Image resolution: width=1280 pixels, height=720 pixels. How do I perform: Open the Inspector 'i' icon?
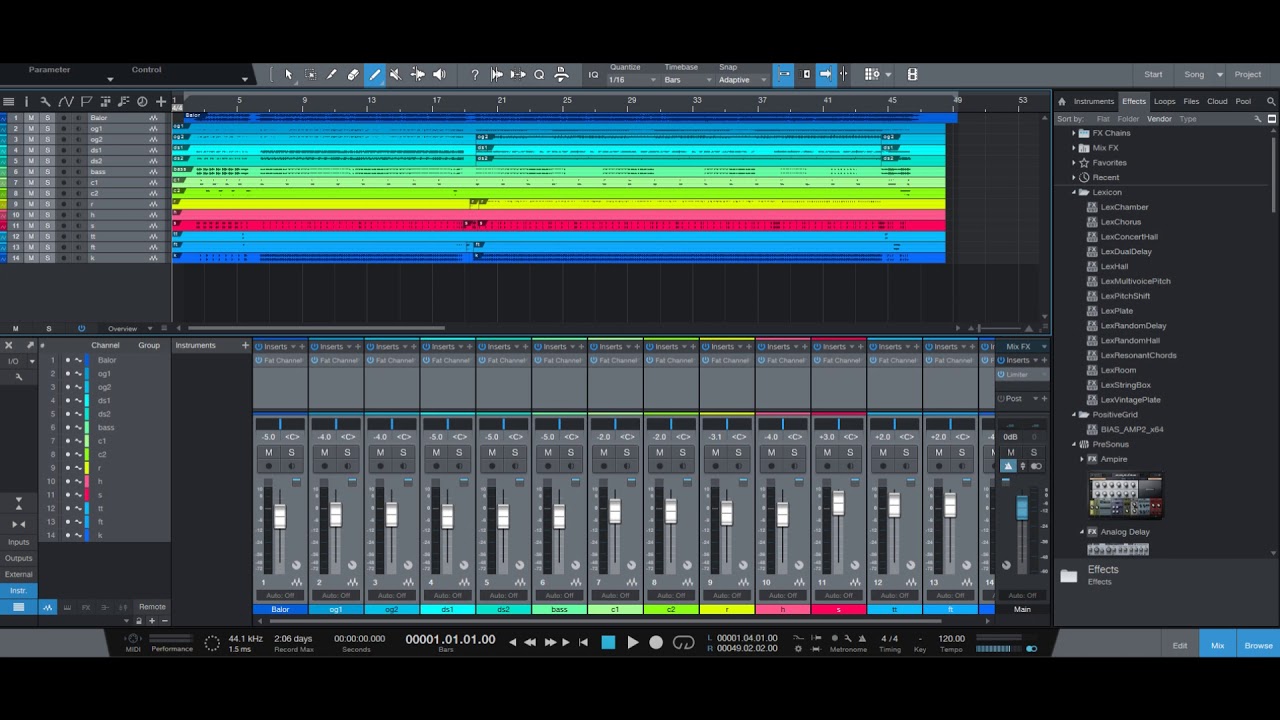[27, 101]
